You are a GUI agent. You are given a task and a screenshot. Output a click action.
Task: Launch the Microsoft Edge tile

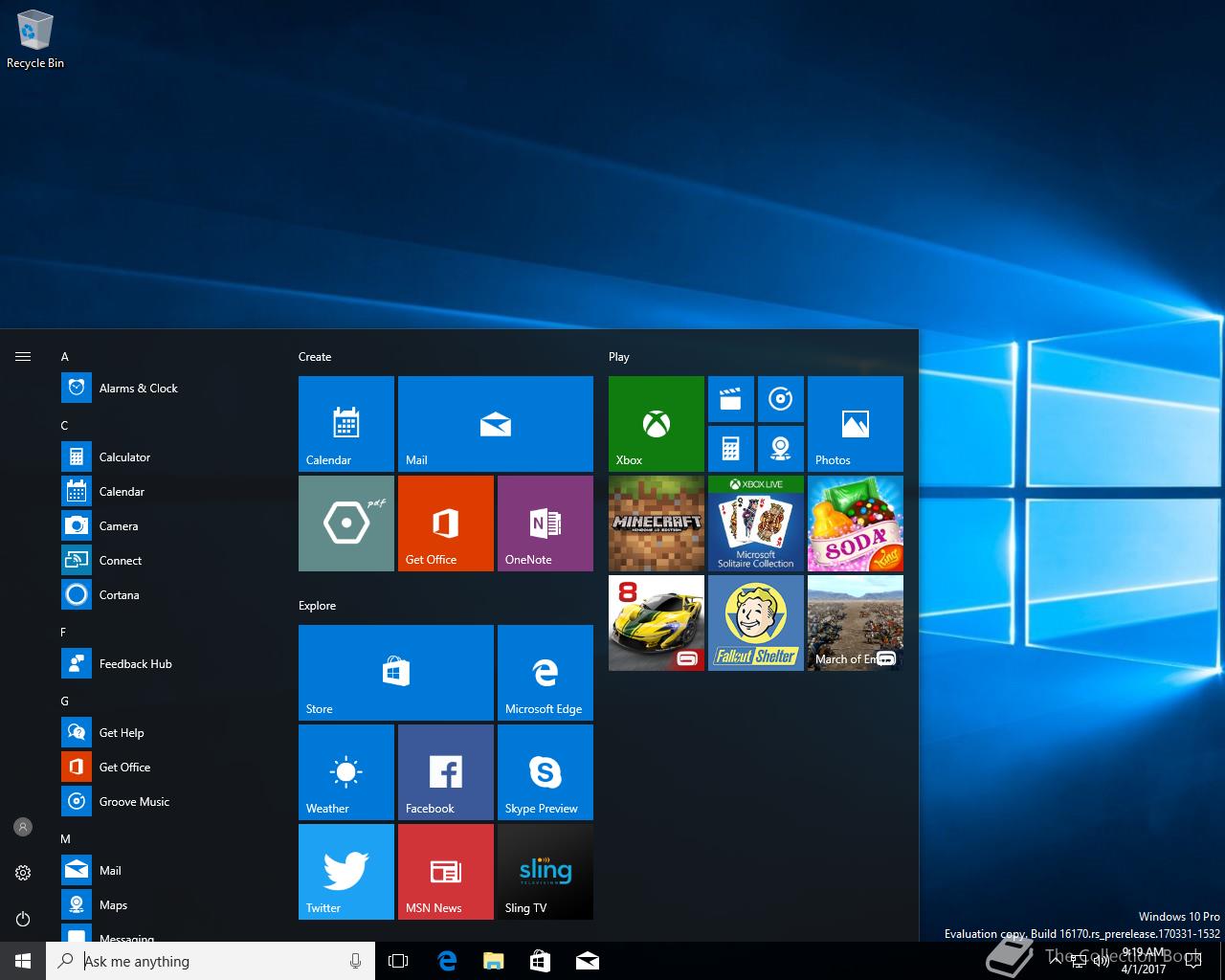(546, 673)
